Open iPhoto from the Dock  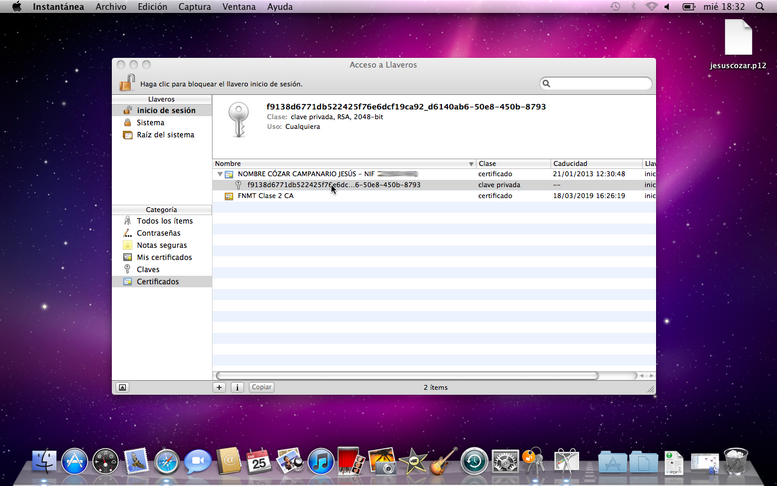pyautogui.click(x=382, y=461)
